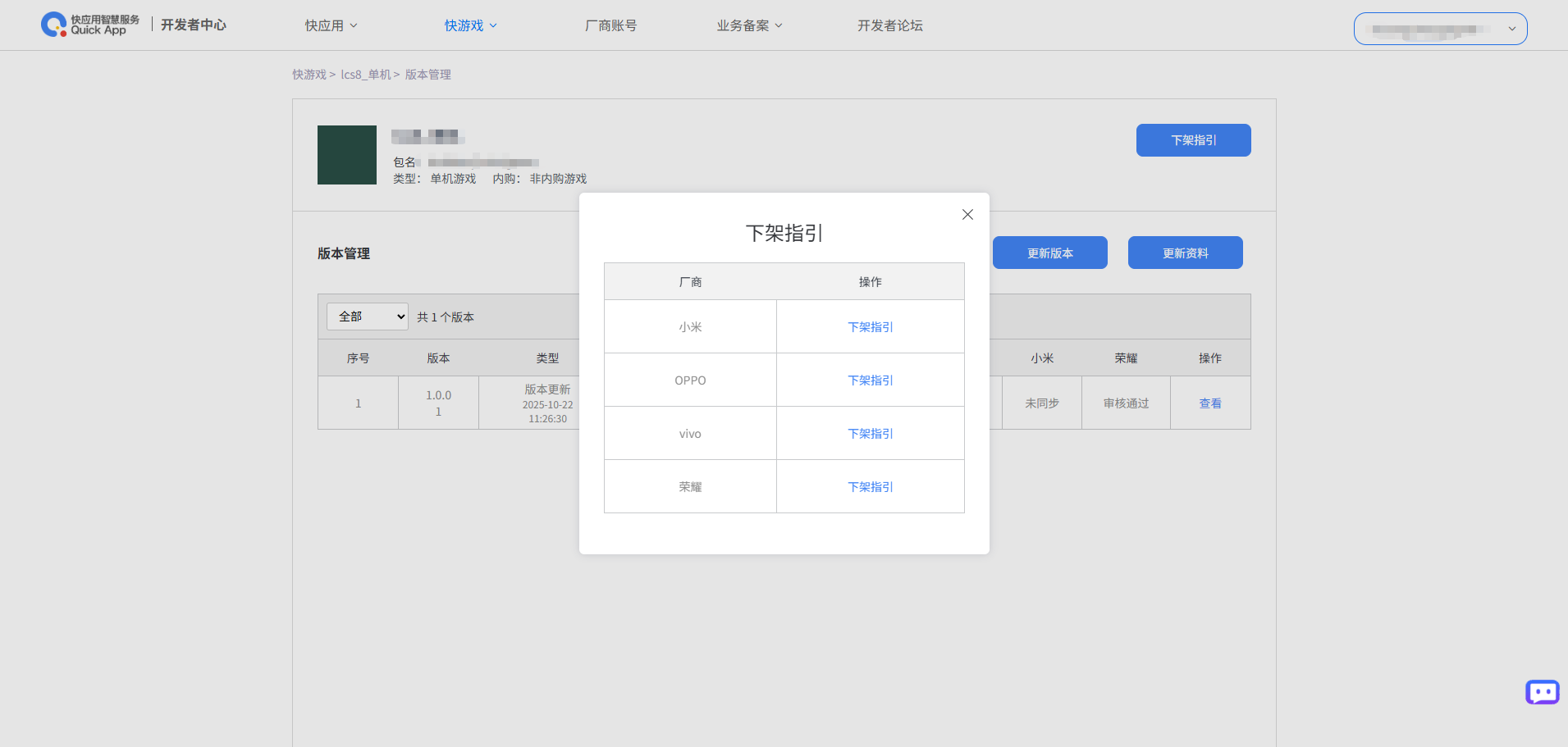Click the Quick App logo
The width and height of the screenshot is (1568, 747).
click(90, 25)
